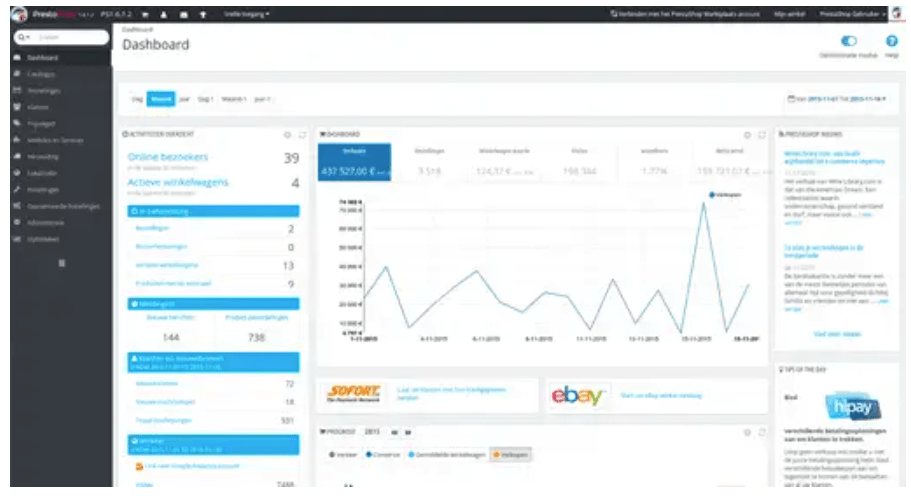The width and height of the screenshot is (911, 496).
Task: Click the Online bezoekers link
Action: (171, 159)
